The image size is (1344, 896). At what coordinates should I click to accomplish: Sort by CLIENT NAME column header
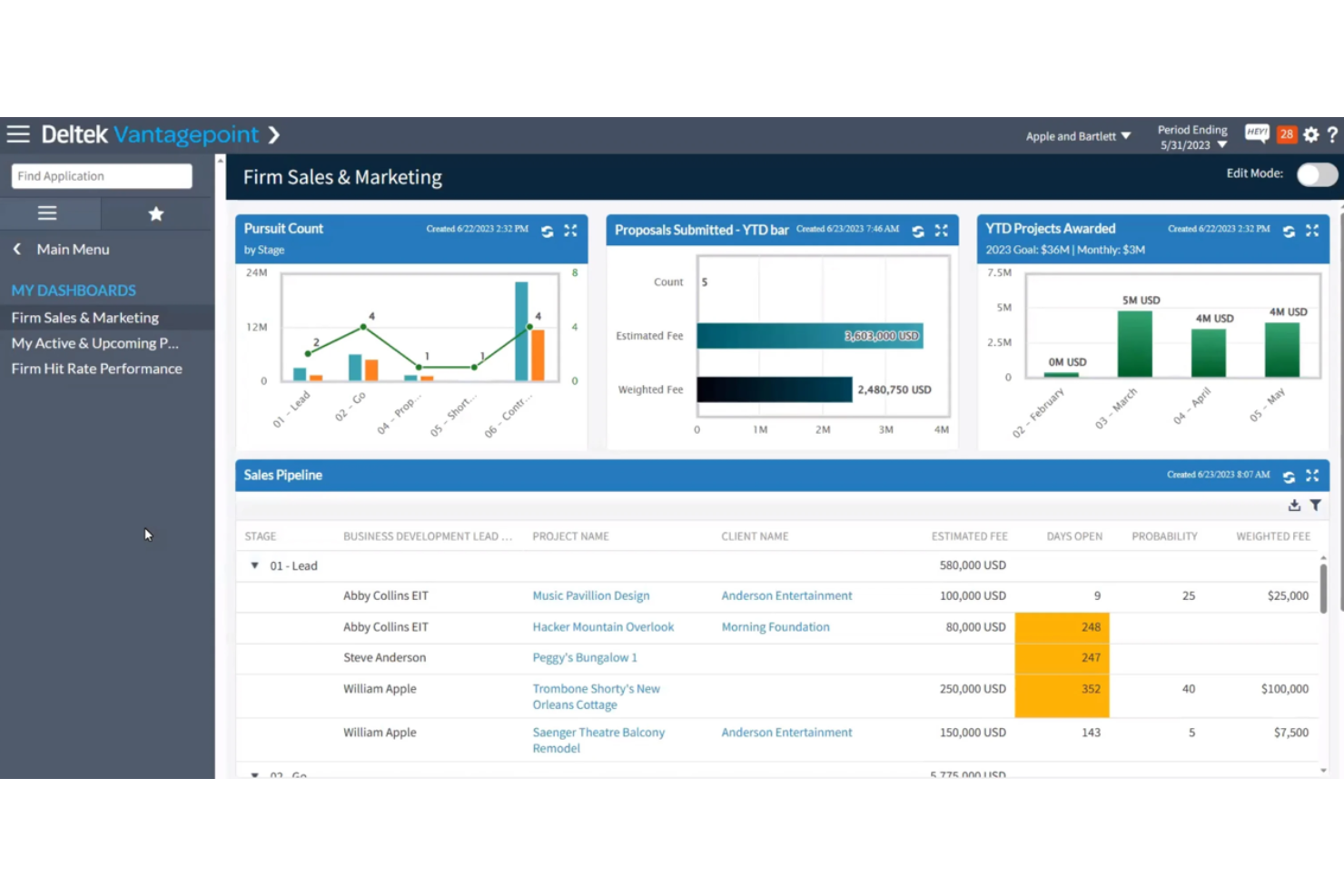coord(755,537)
